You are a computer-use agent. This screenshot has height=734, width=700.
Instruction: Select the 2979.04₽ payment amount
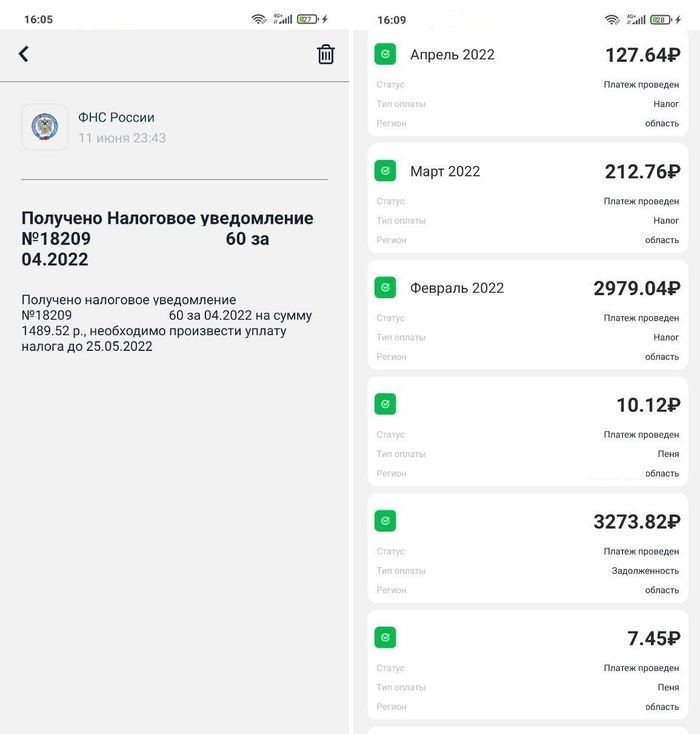click(636, 288)
